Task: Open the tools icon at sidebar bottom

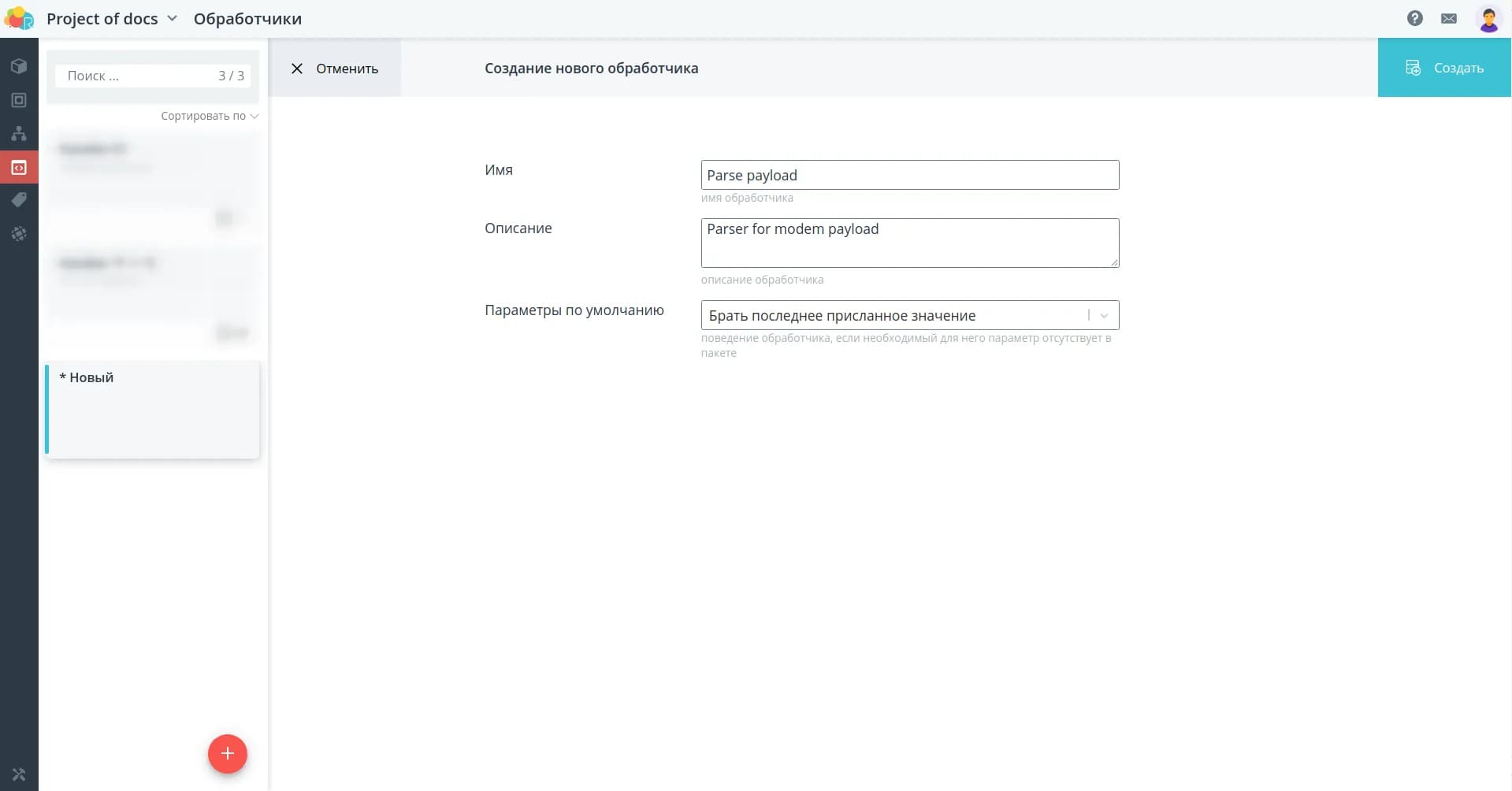Action: tap(19, 774)
